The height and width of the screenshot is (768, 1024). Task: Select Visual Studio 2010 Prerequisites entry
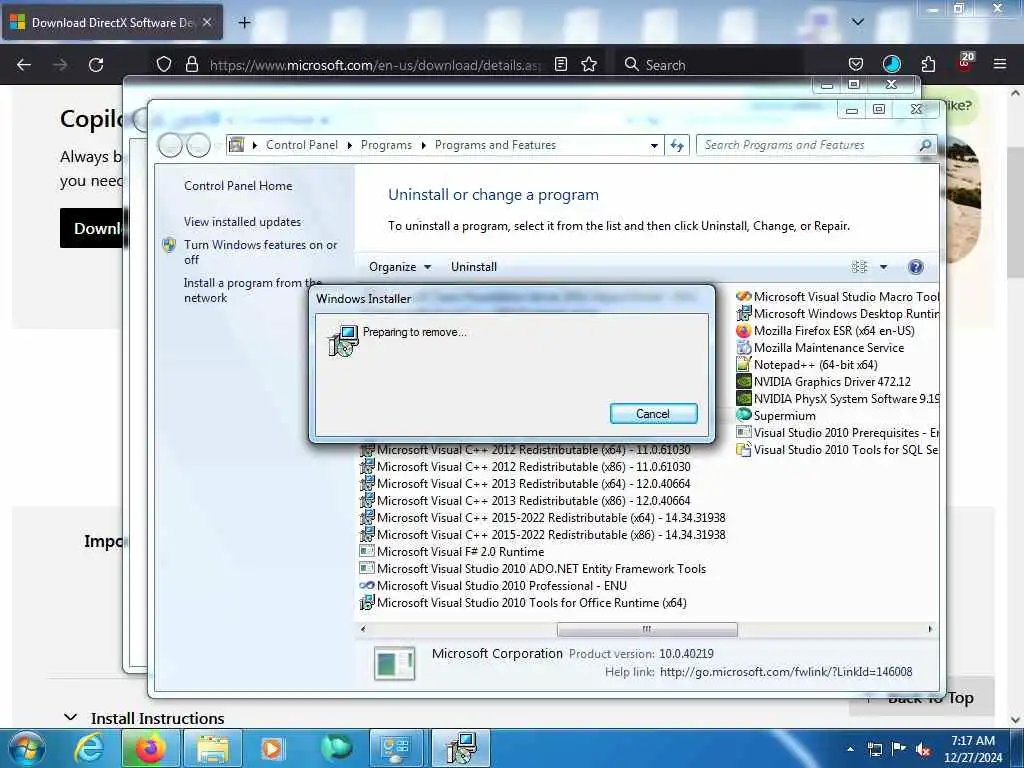tap(837, 432)
